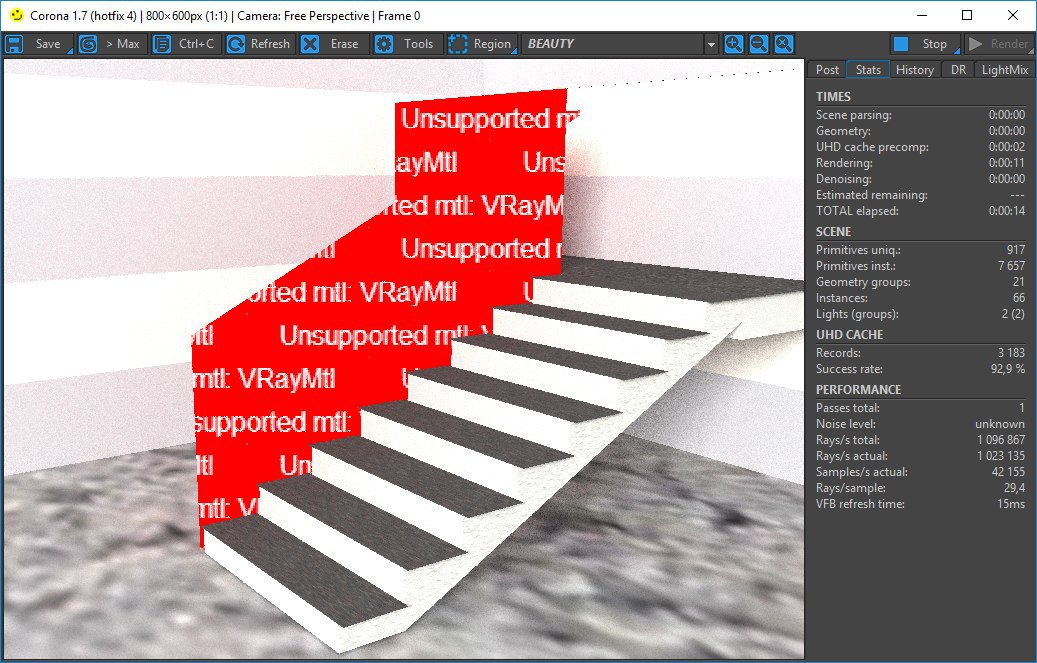Click the Region dashed-rectangle icon
Screen dimensions: 1037x663
pos(457,44)
